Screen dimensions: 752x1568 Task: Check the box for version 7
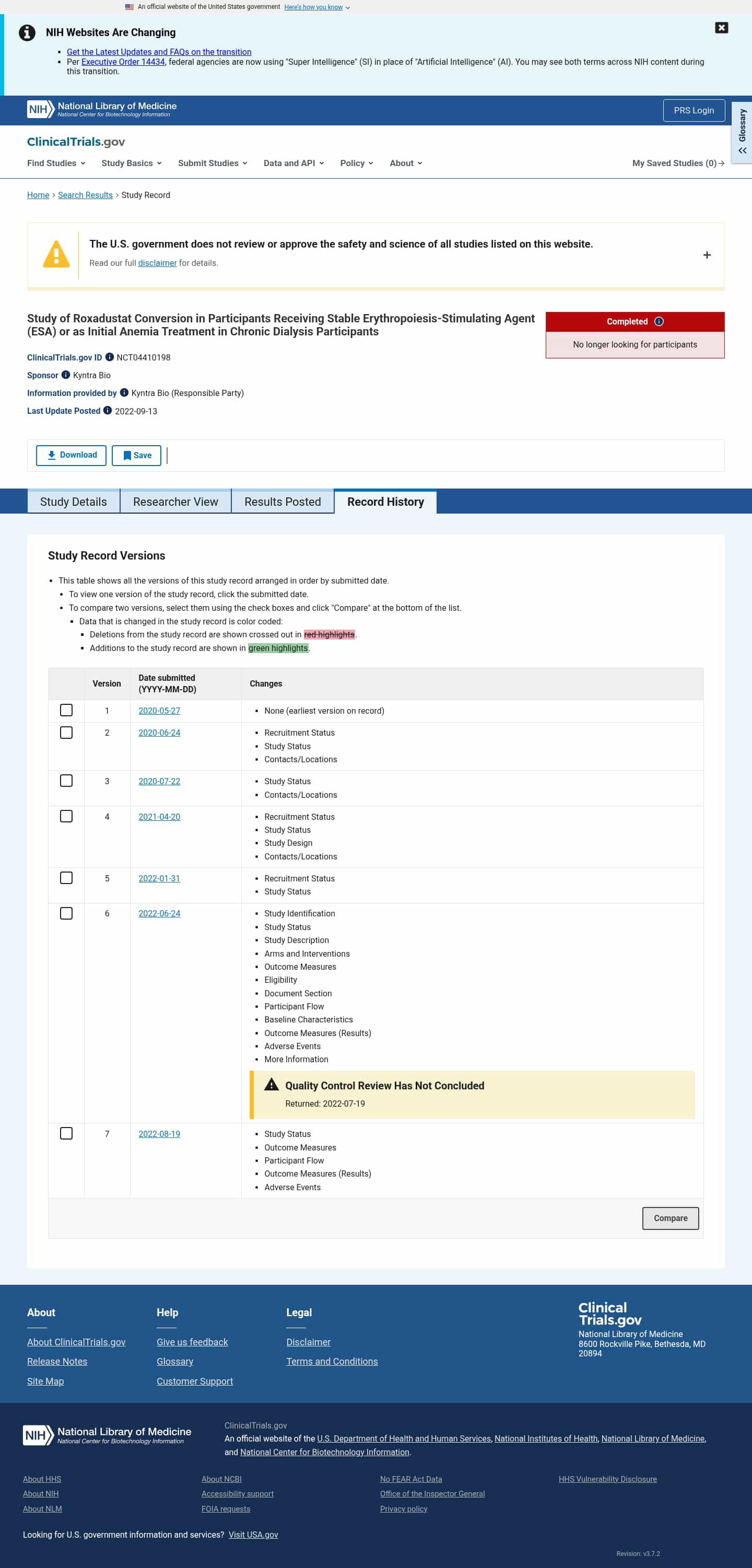tap(66, 1133)
